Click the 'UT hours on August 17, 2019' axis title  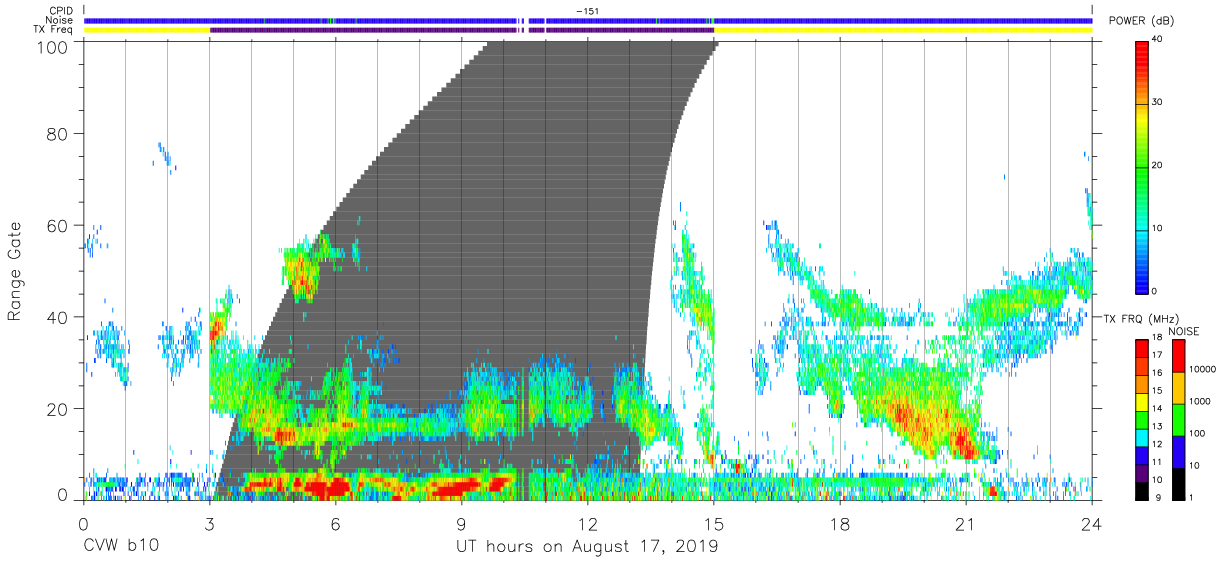[x=588, y=548]
